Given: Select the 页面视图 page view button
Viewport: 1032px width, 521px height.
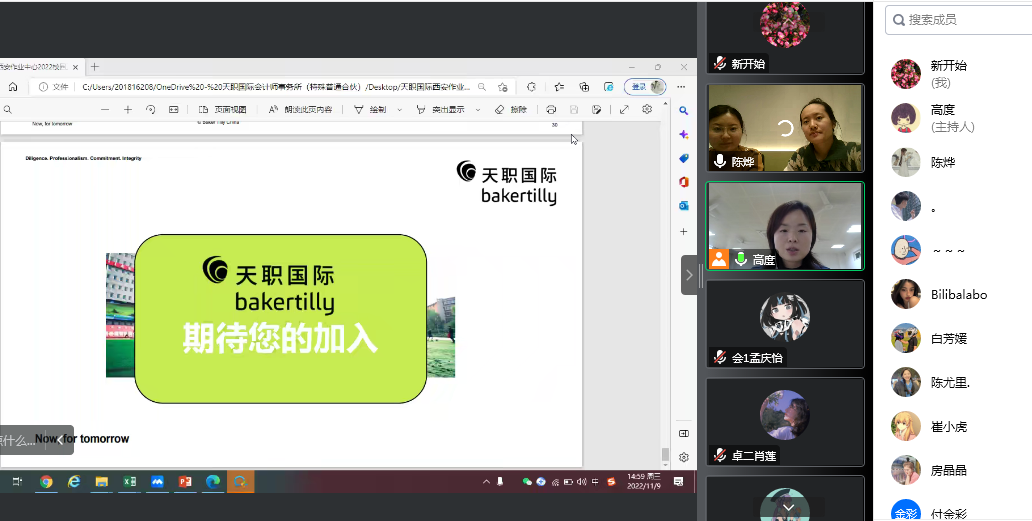Looking at the screenshot, I should [222, 110].
